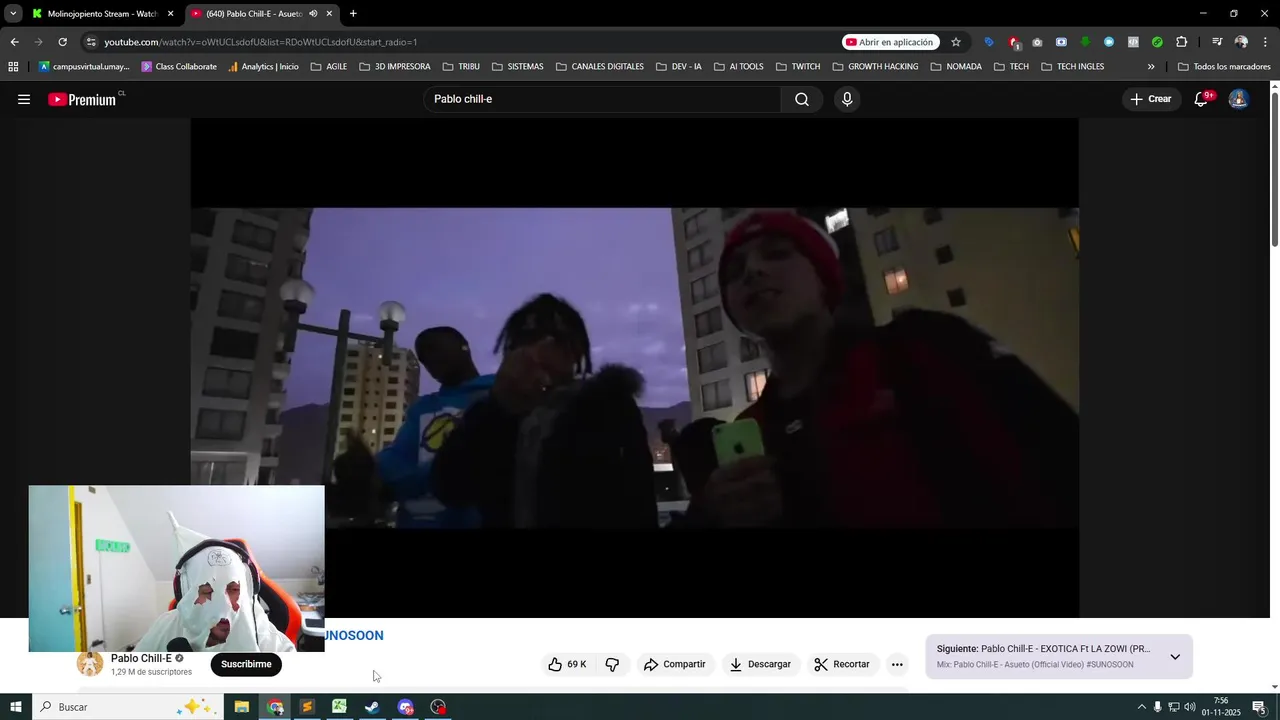Open the AGILE bookmarks folder
This screenshot has width=1280, height=720.
point(329,67)
